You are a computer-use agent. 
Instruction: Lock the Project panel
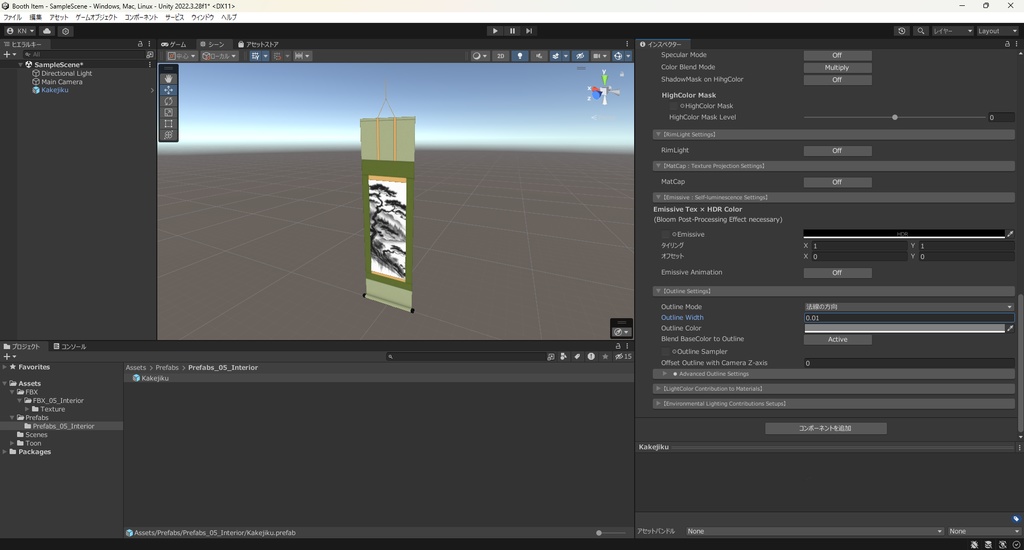click(618, 346)
